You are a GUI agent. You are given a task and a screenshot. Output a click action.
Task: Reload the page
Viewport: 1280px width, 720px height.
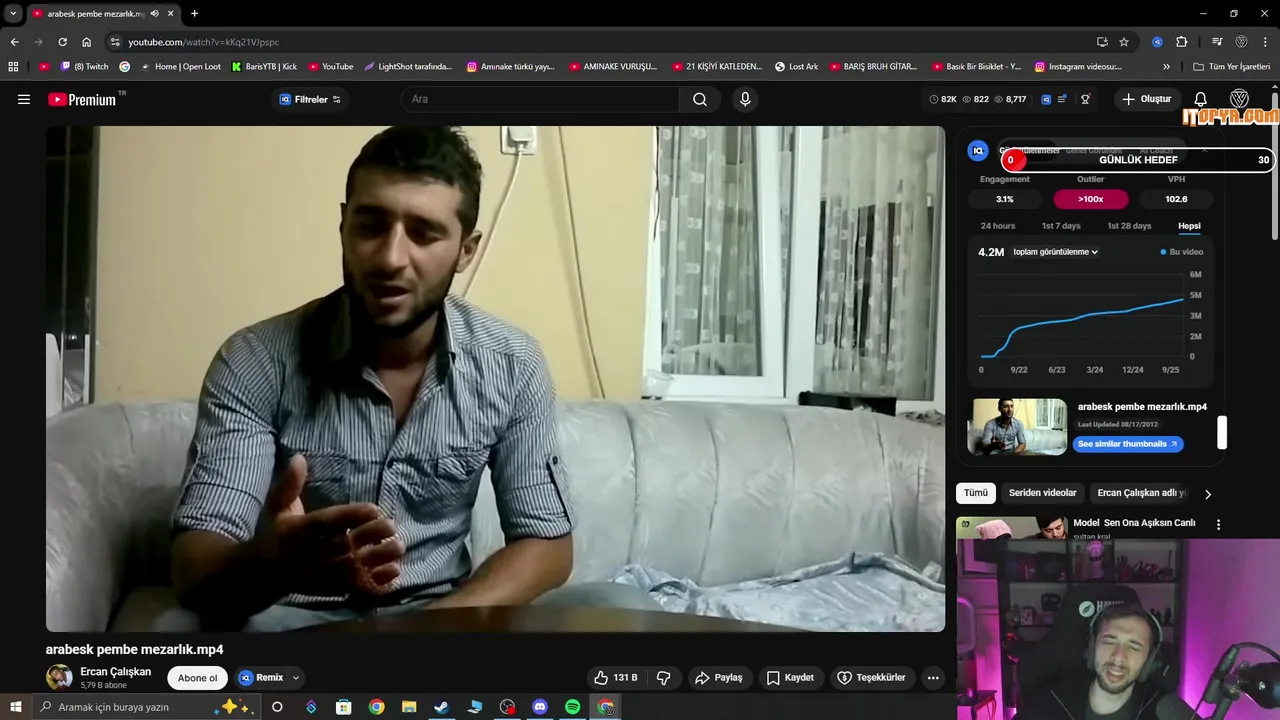tap(62, 42)
